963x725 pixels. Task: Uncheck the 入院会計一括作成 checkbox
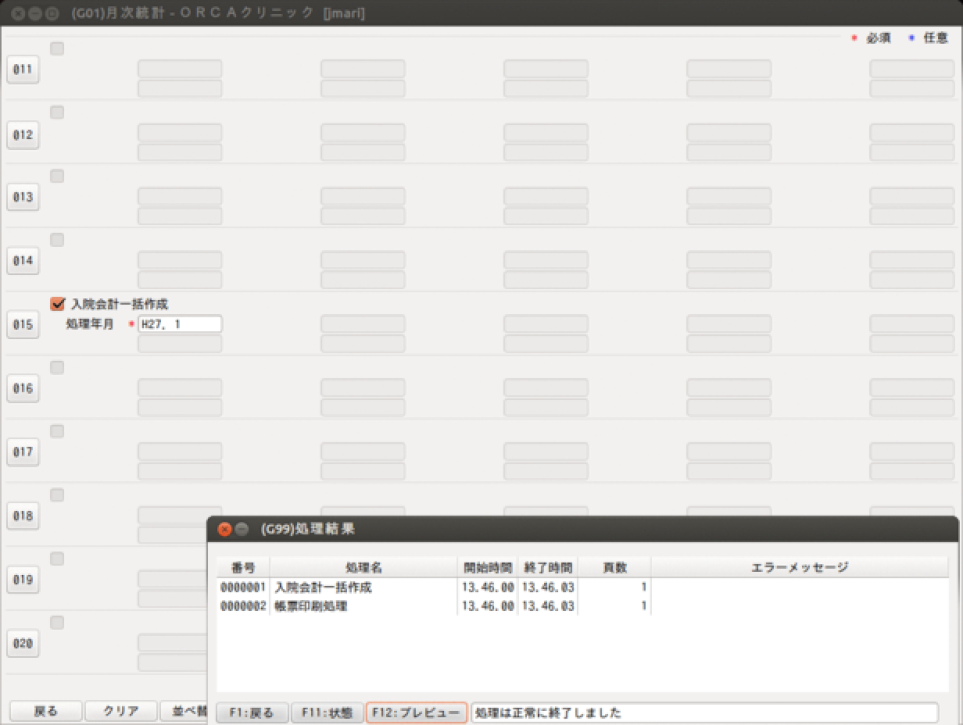(57, 304)
